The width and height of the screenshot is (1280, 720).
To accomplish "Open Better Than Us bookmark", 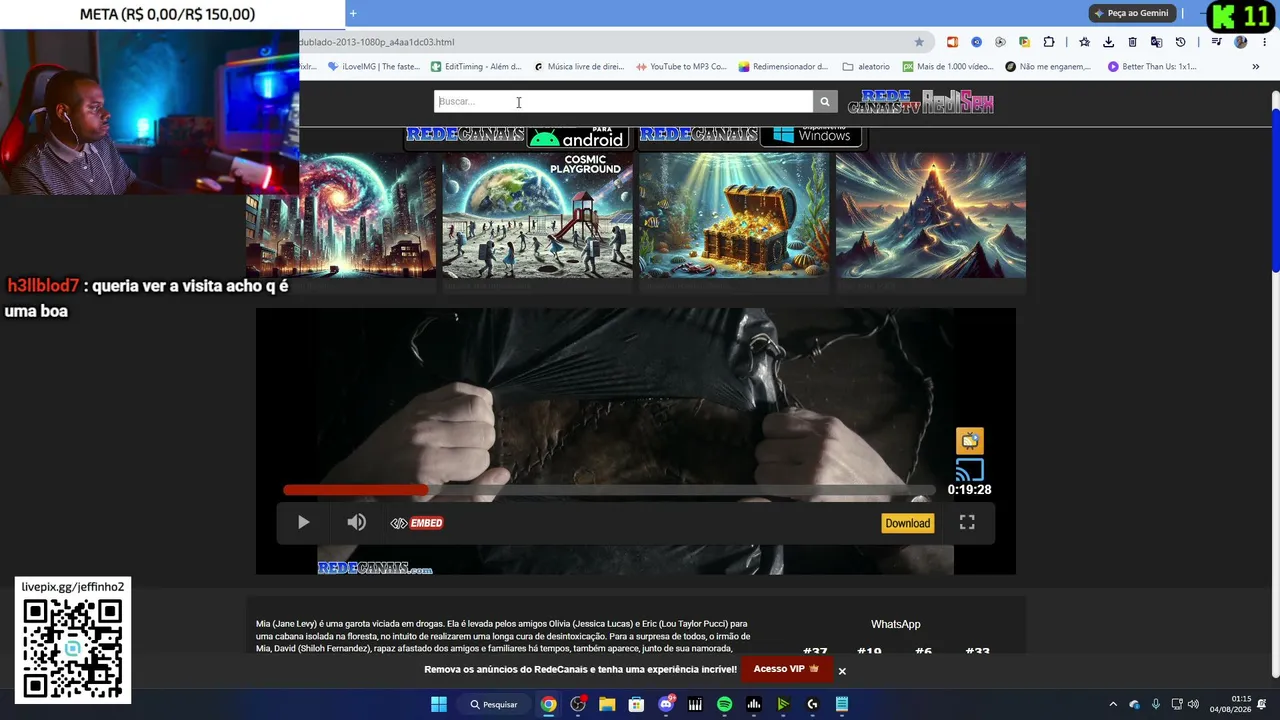I will [1152, 67].
